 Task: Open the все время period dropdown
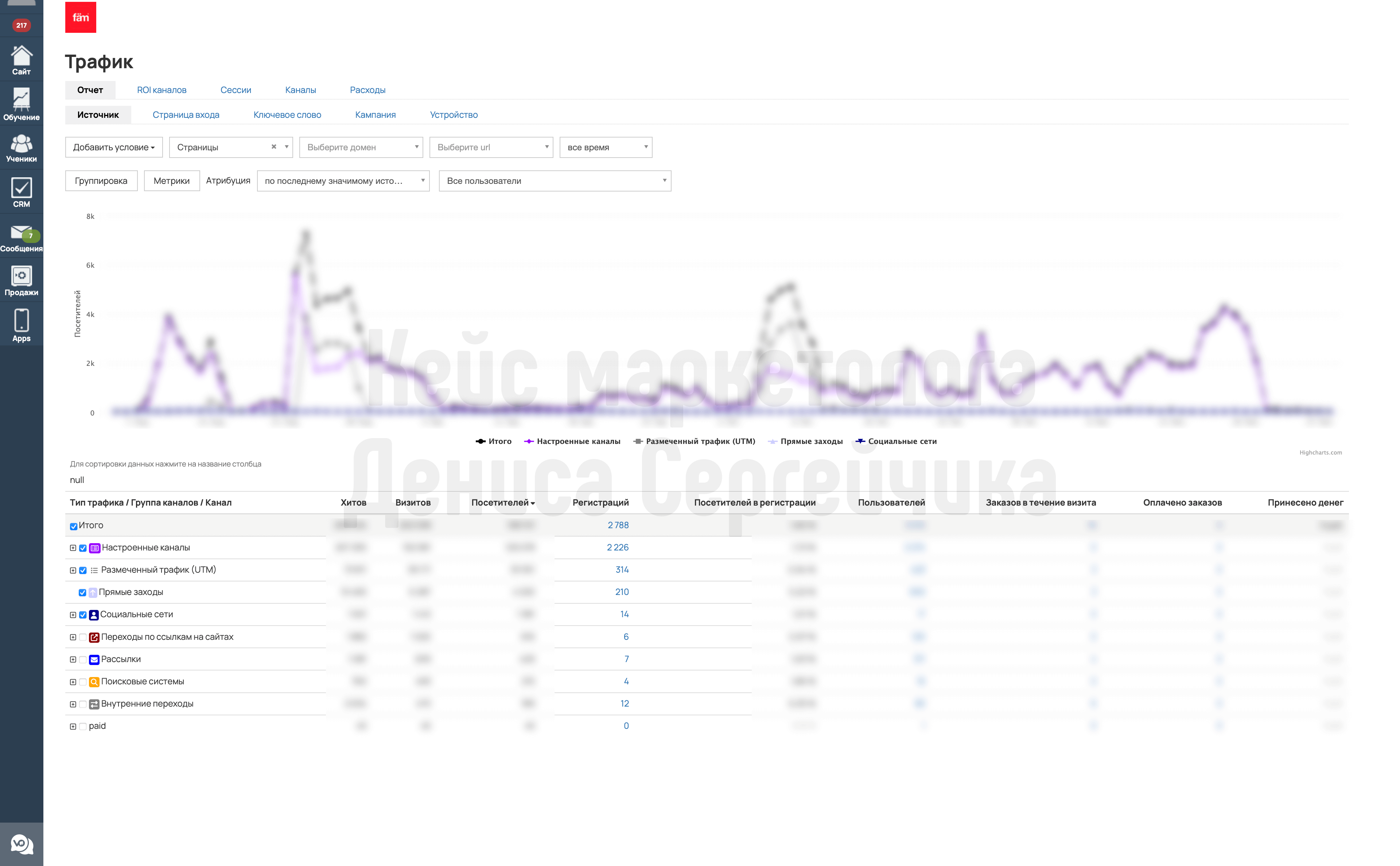click(606, 147)
